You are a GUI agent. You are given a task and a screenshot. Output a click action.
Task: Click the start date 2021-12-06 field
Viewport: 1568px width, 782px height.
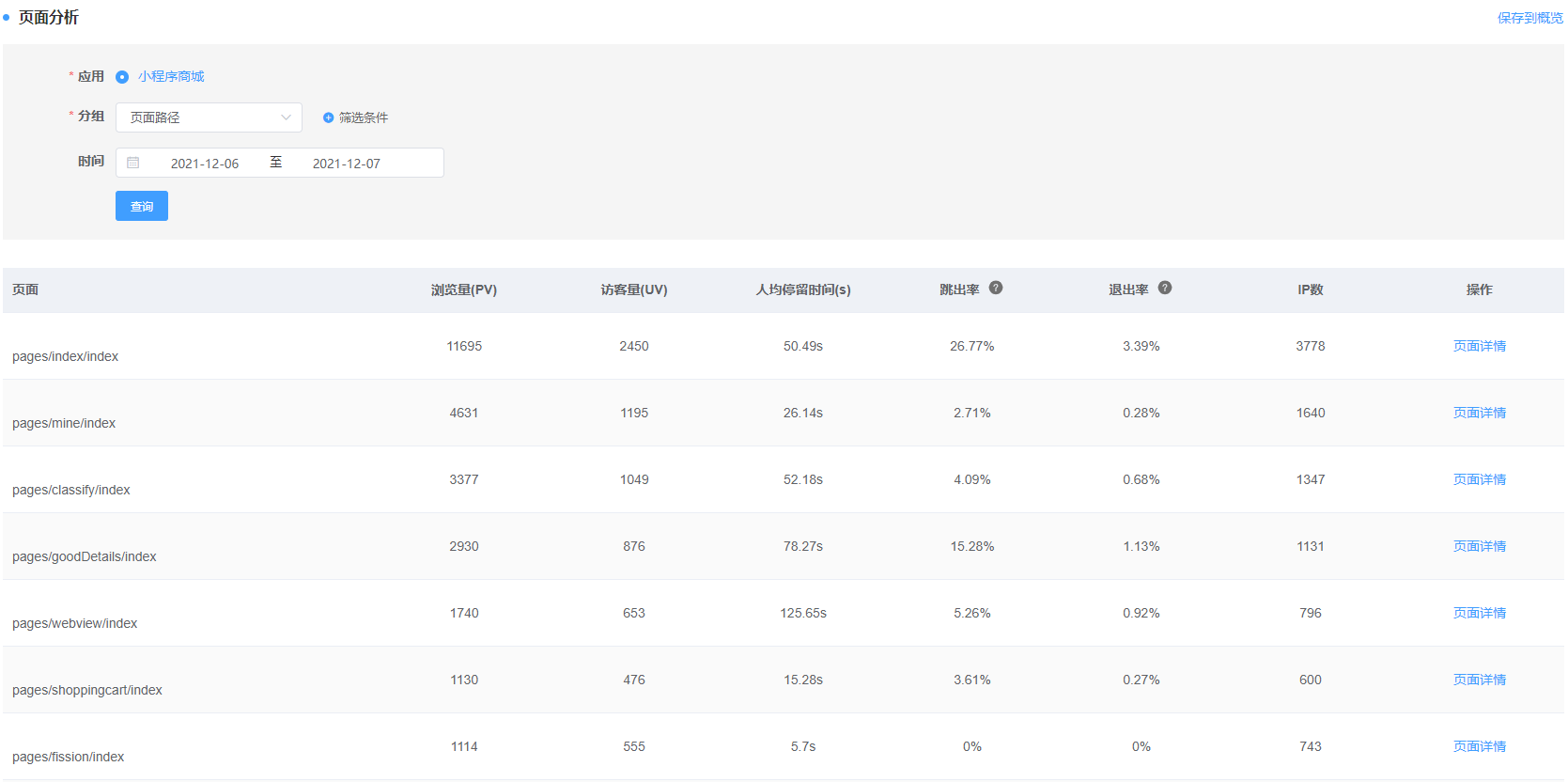(205, 164)
